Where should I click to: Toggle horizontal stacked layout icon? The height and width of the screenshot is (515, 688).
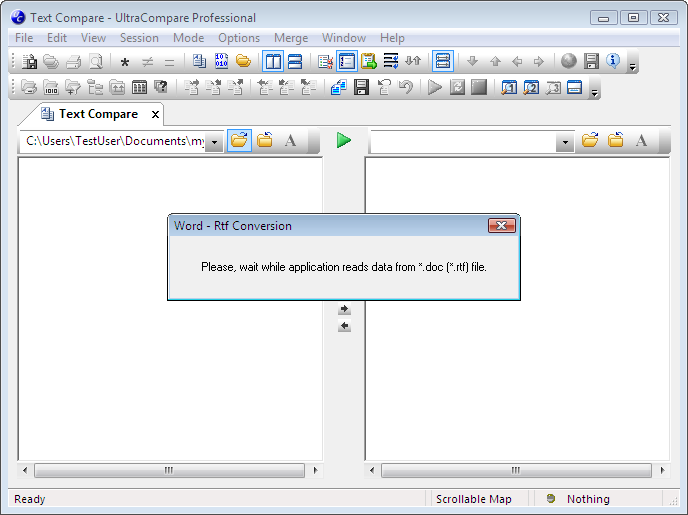(295, 61)
